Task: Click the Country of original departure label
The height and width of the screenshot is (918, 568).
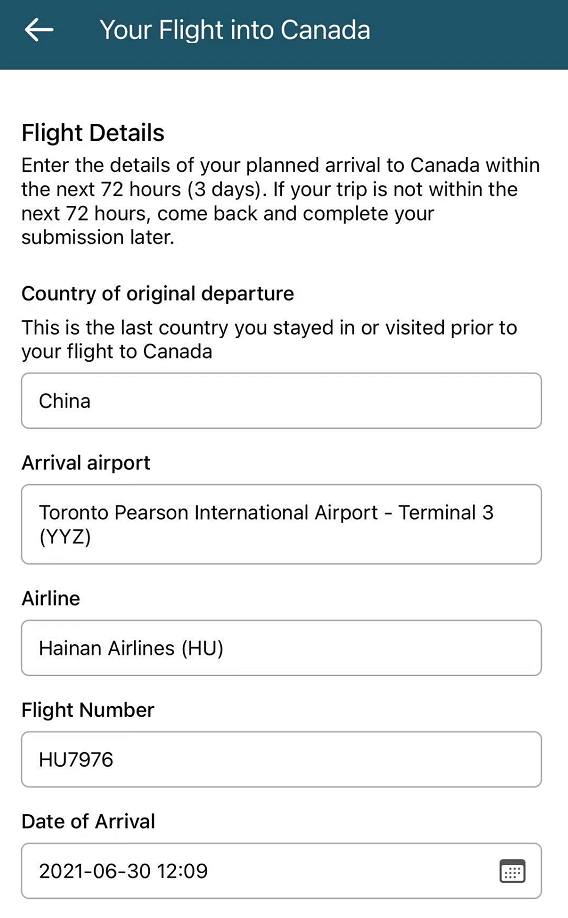Action: click(158, 293)
